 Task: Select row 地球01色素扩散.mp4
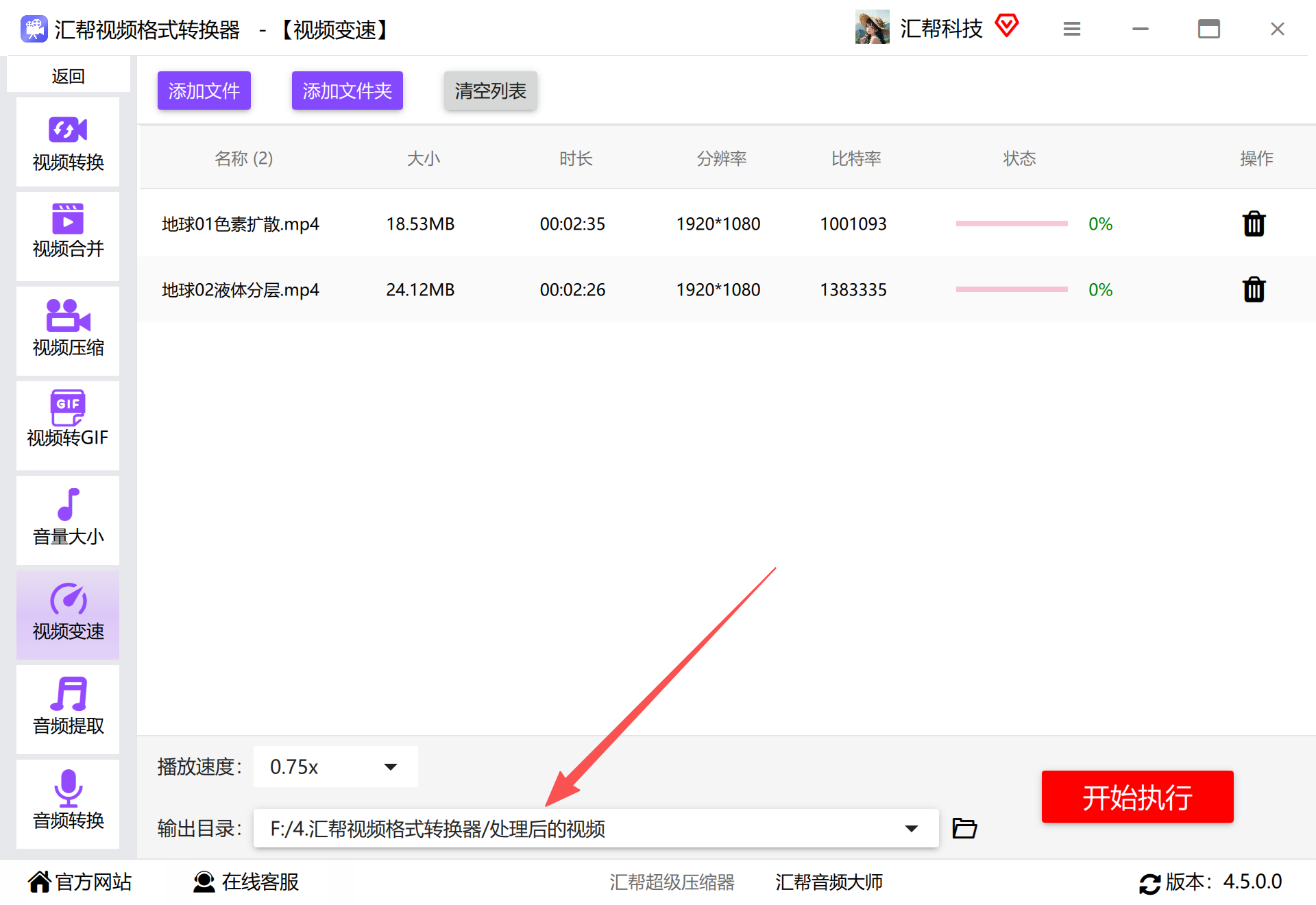(727, 224)
